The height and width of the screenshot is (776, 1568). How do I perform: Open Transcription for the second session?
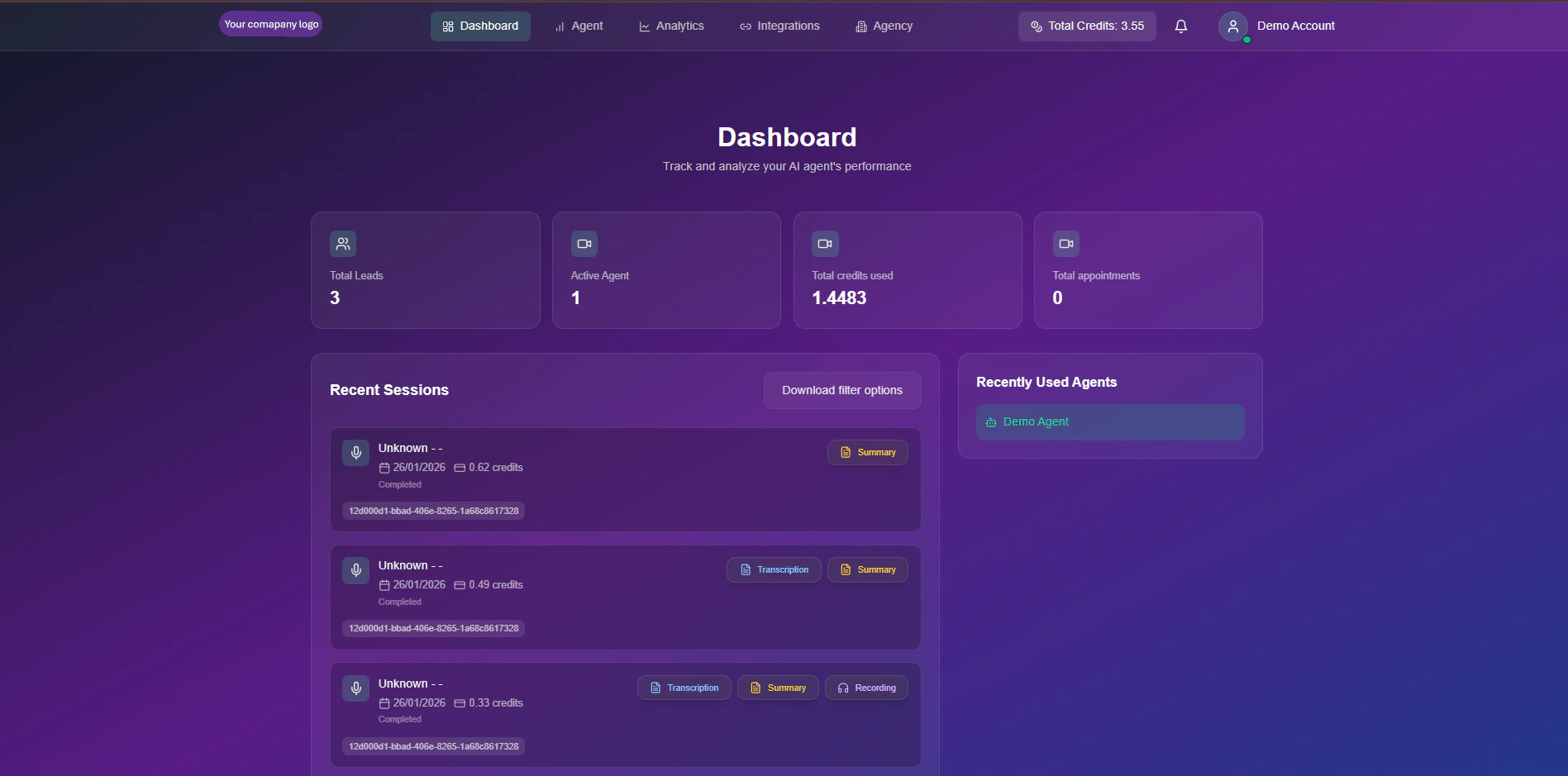coord(773,569)
